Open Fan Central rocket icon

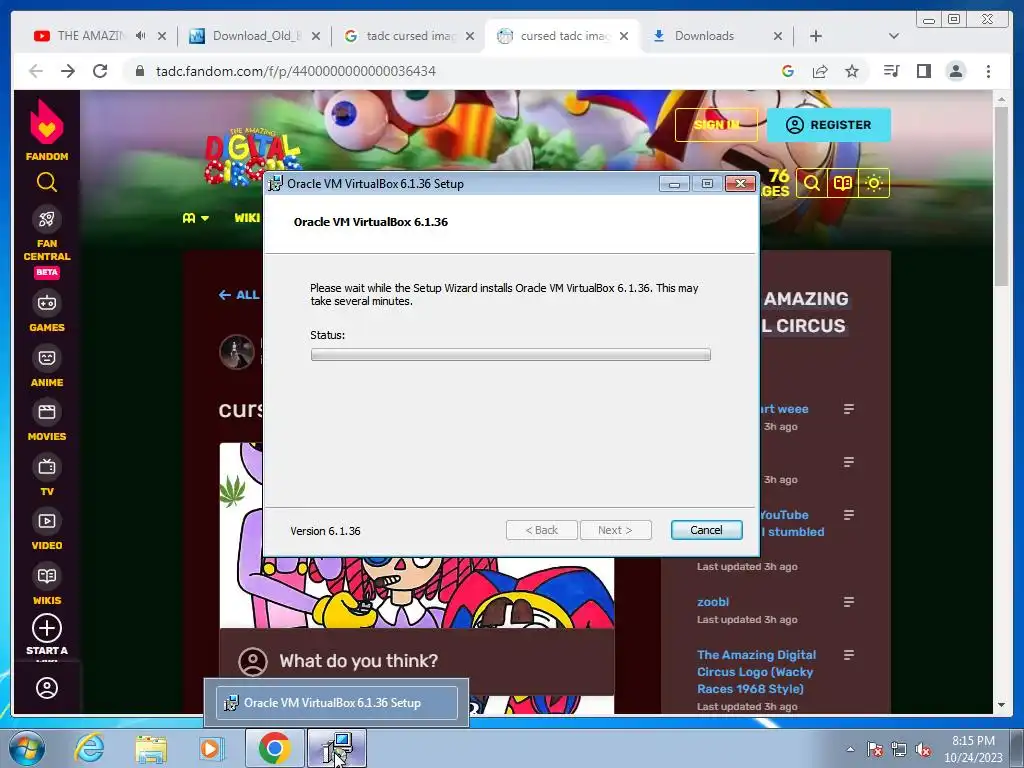[46, 219]
